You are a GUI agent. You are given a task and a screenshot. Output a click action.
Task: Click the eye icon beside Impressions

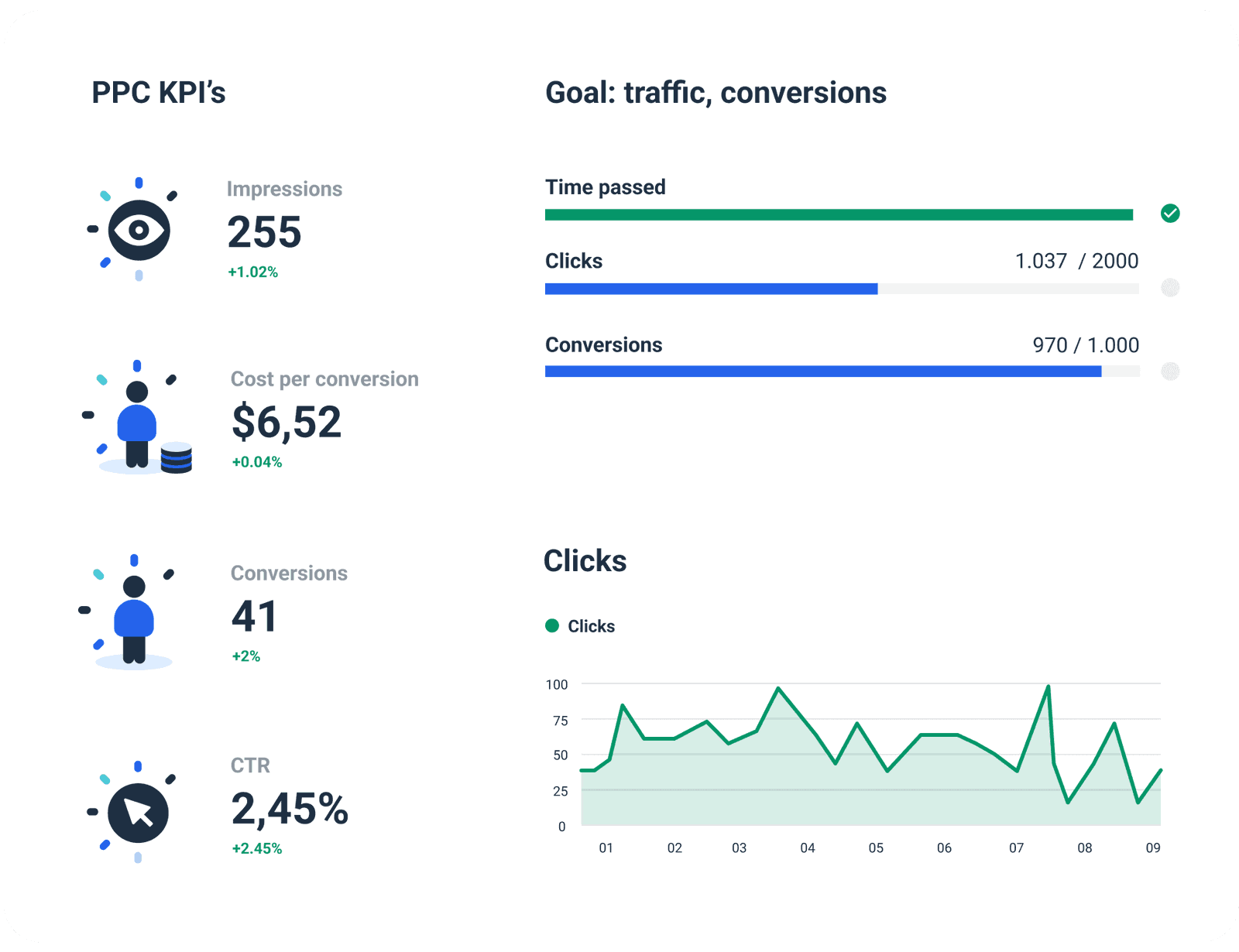tap(139, 231)
